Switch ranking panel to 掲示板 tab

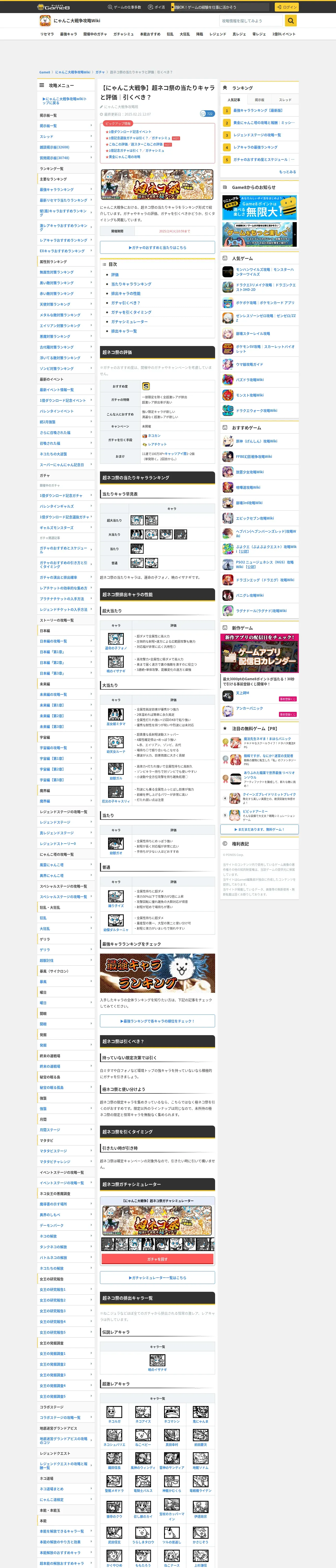[x=260, y=100]
